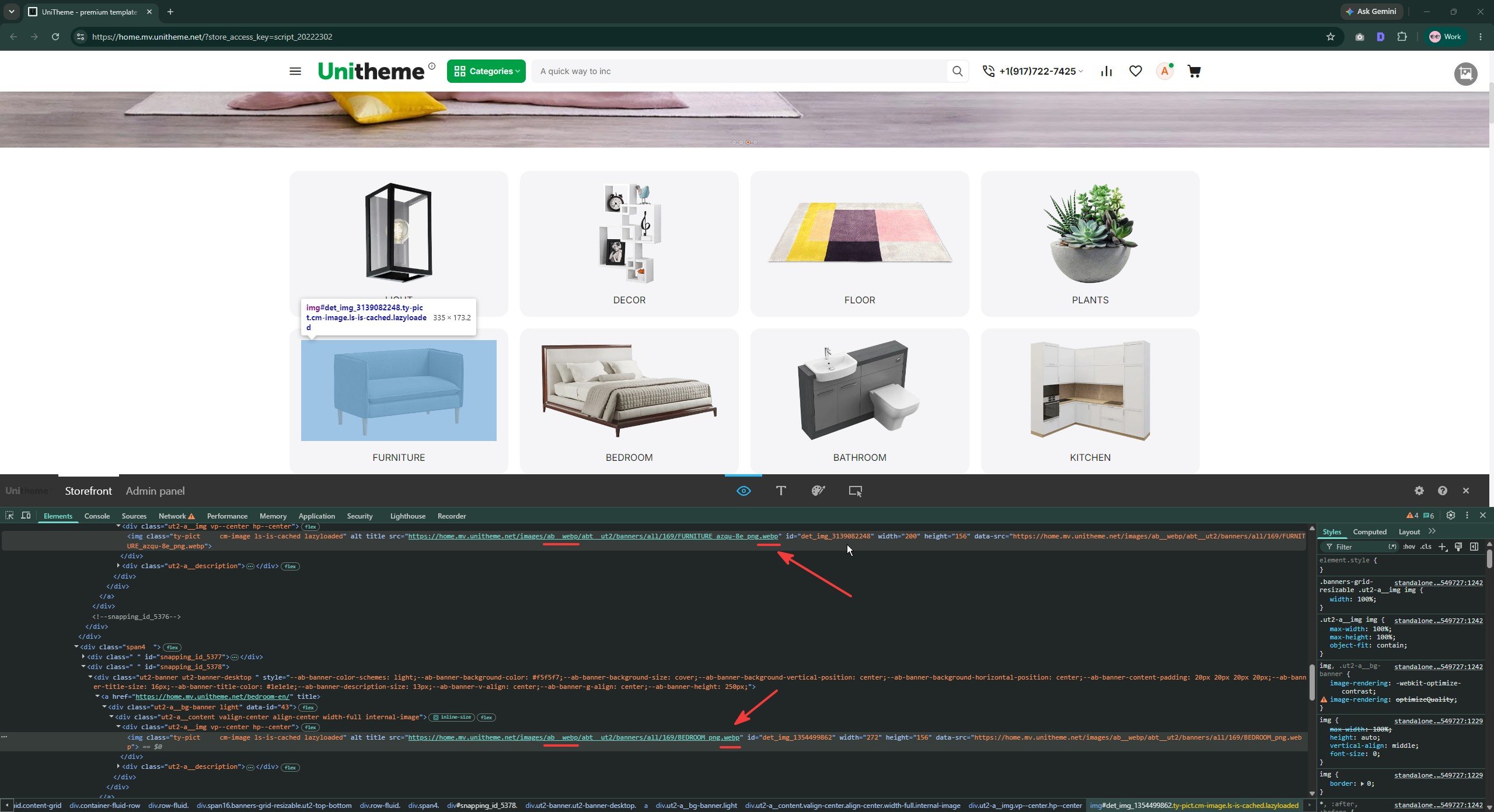Click the wishlist heart icon

(x=1136, y=71)
